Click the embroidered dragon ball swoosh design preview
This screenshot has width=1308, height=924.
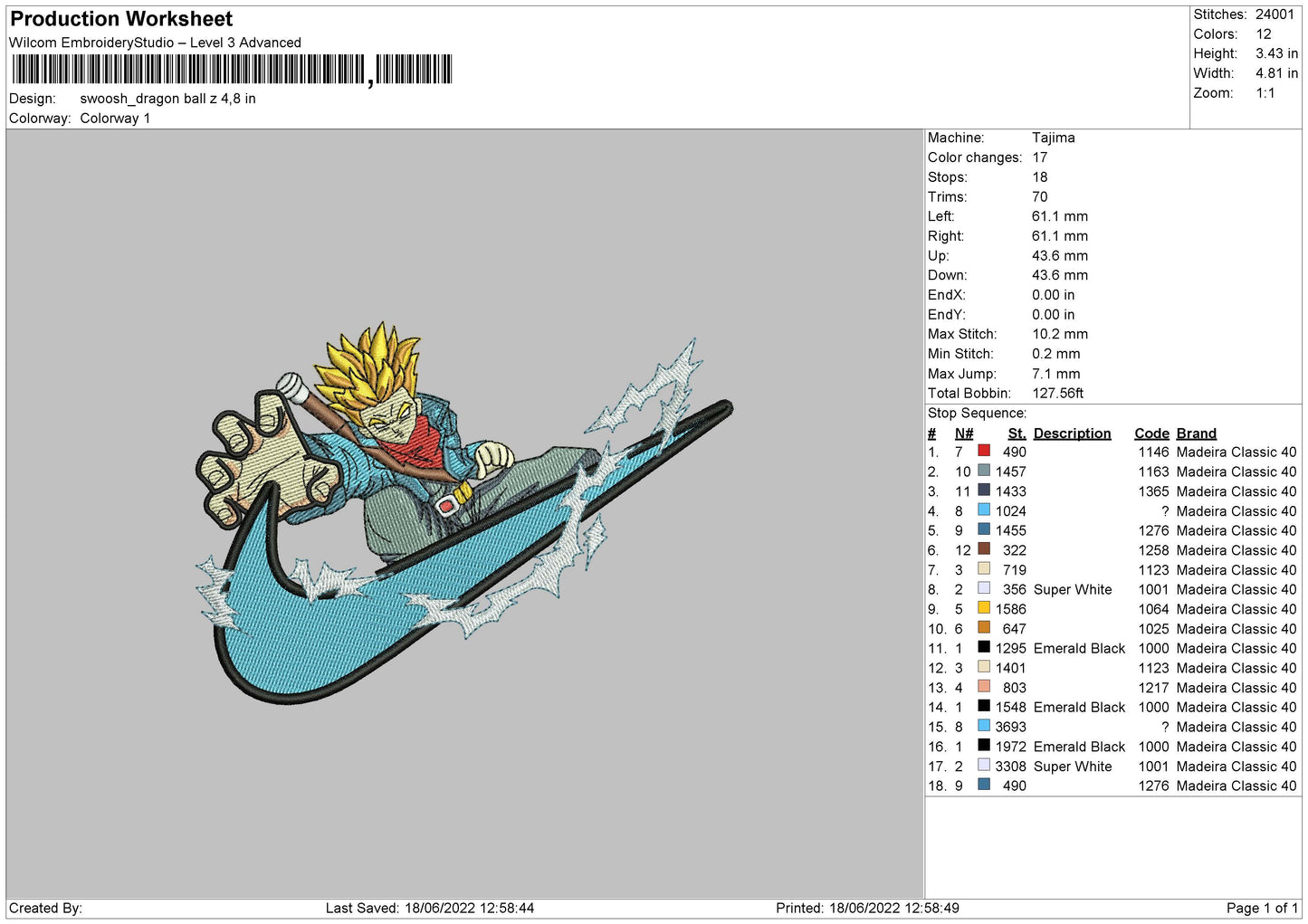pos(462,514)
